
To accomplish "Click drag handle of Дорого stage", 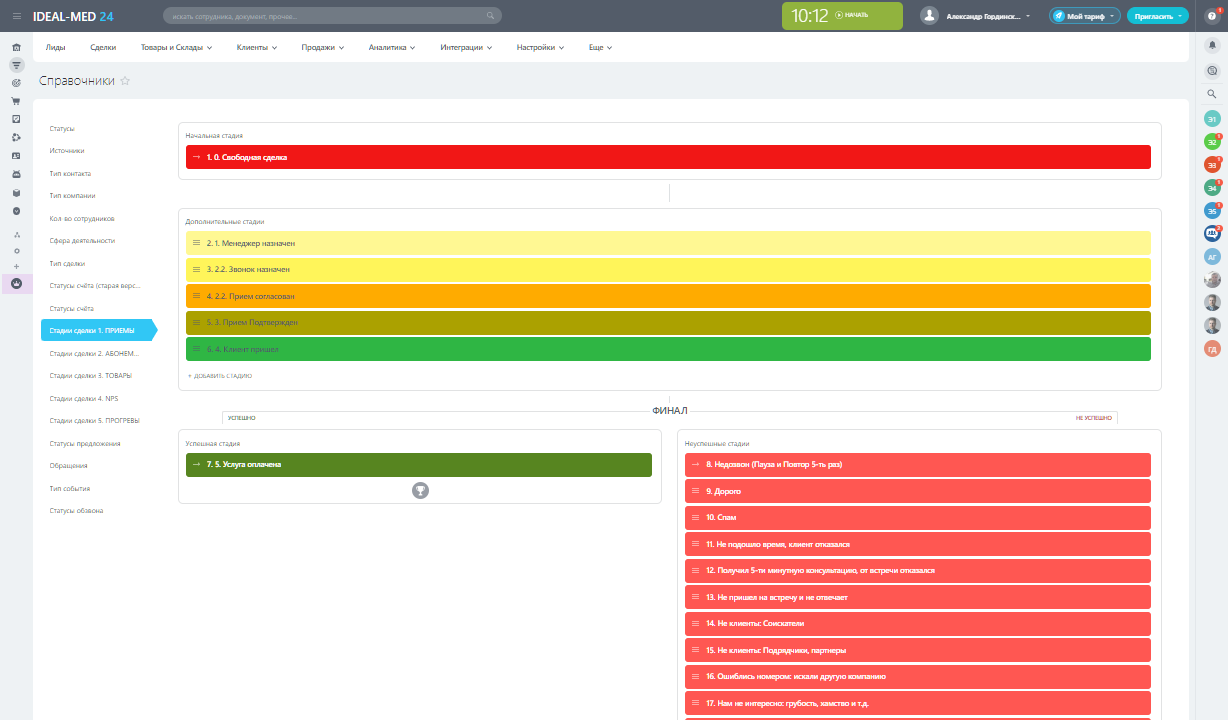I will [697, 491].
